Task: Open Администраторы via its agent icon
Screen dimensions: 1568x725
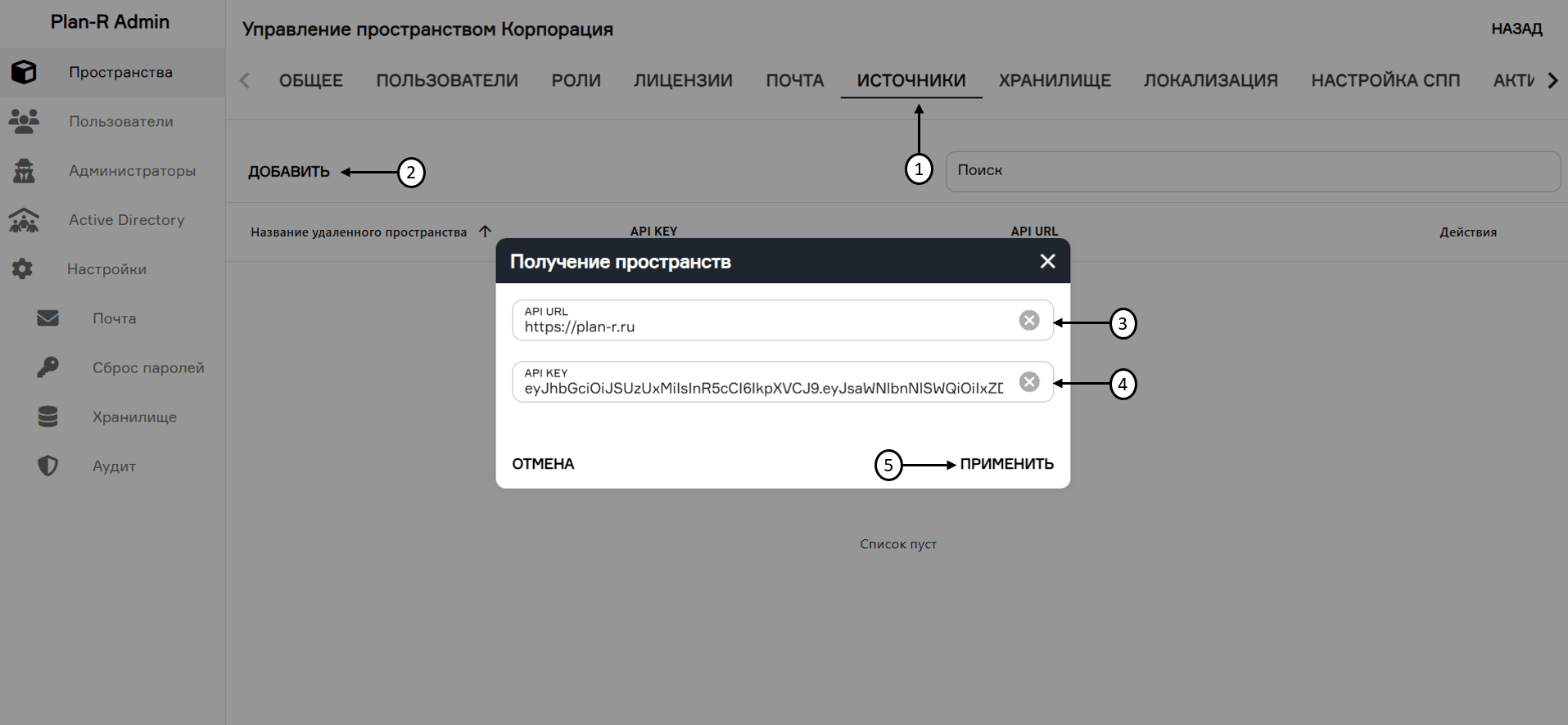Action: click(x=24, y=171)
